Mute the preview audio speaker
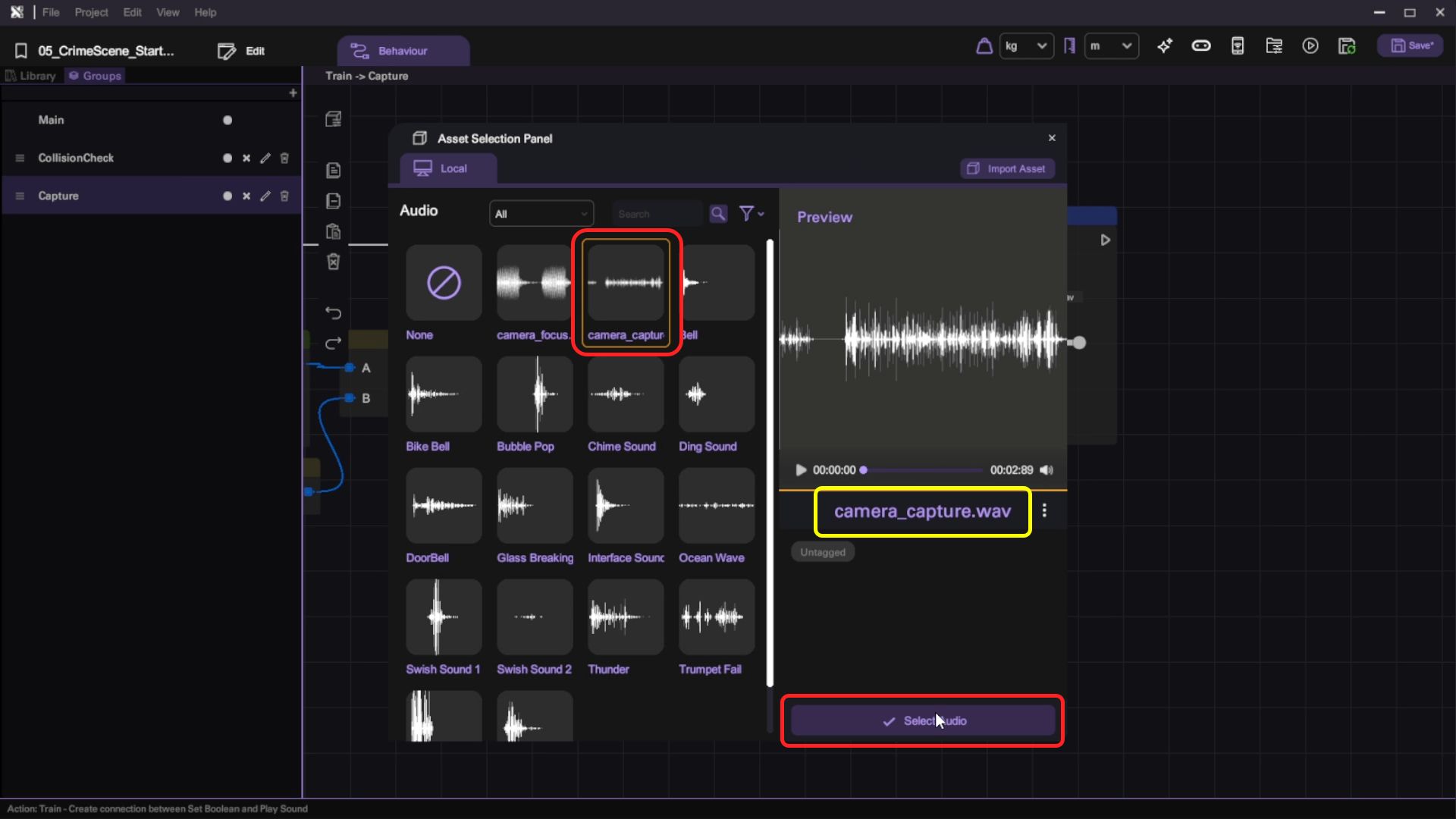 (1046, 470)
